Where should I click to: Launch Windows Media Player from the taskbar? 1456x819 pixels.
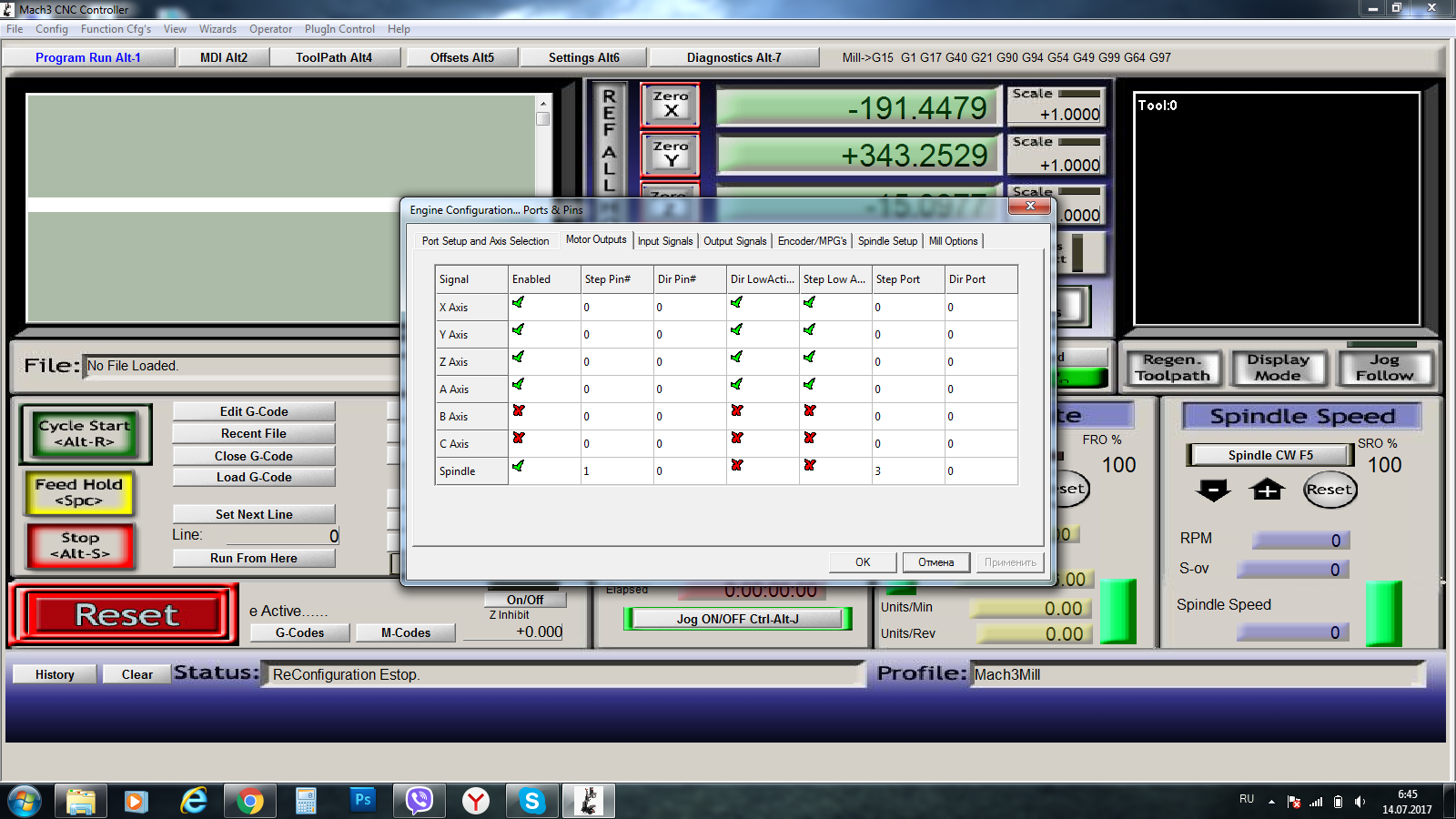point(136,801)
